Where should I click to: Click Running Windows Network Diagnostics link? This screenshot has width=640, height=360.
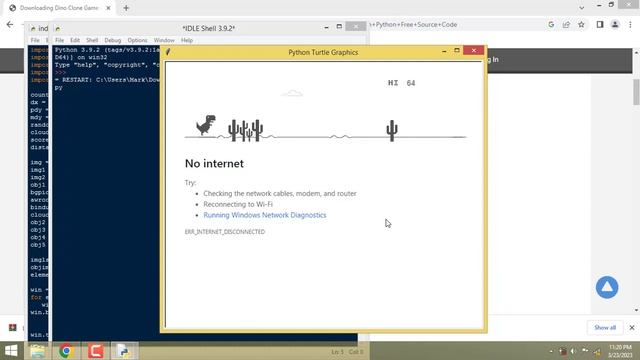pos(265,215)
